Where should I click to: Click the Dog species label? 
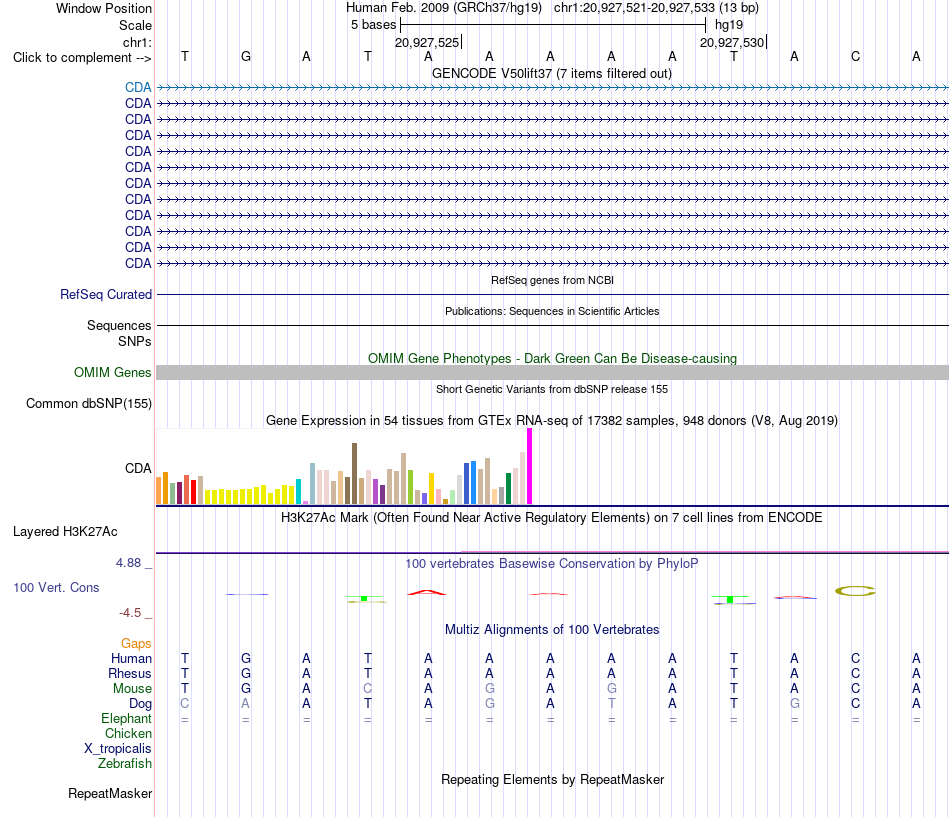140,704
